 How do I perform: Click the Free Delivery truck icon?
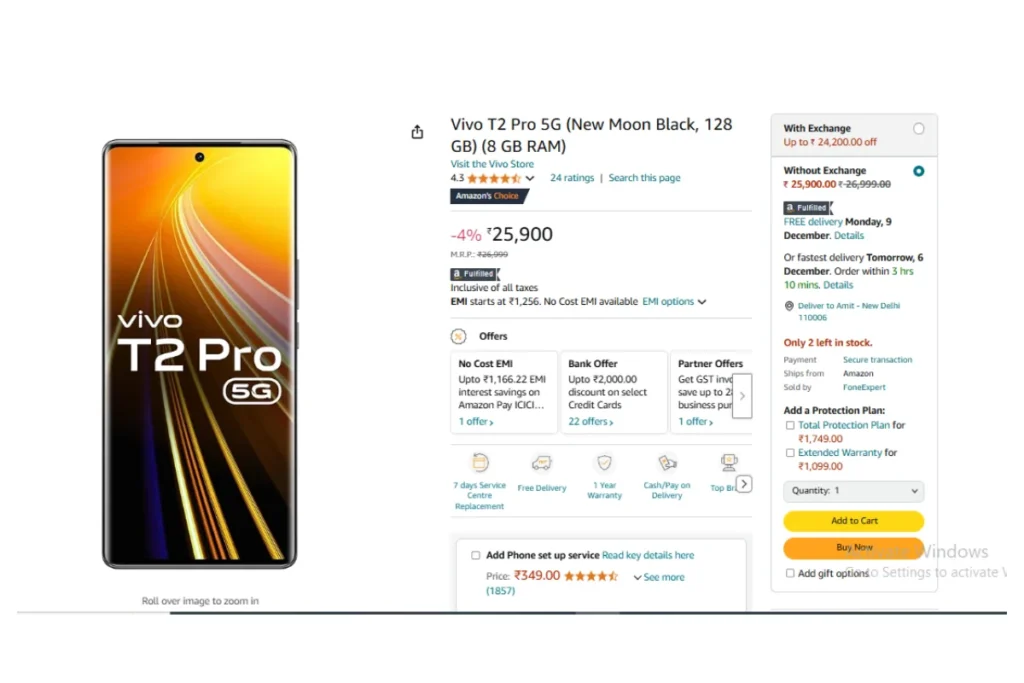coord(541,463)
